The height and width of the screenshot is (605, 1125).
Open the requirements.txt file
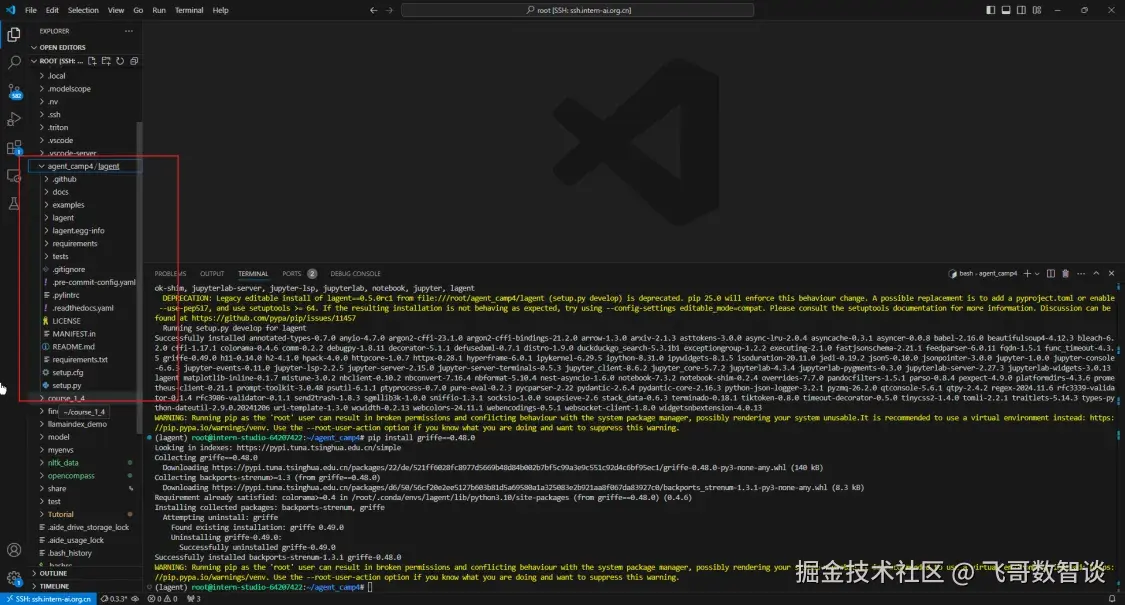tap(85, 360)
